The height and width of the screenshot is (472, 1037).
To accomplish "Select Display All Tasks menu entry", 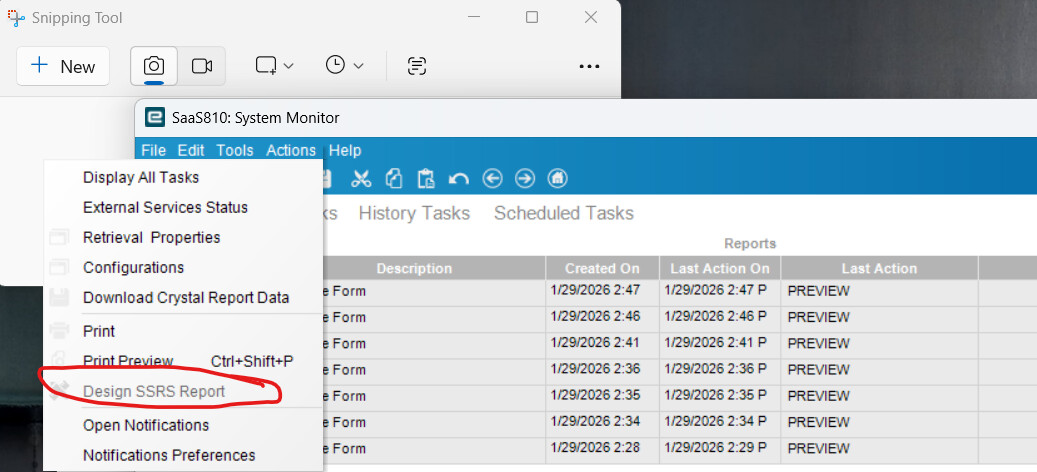I will click(141, 178).
